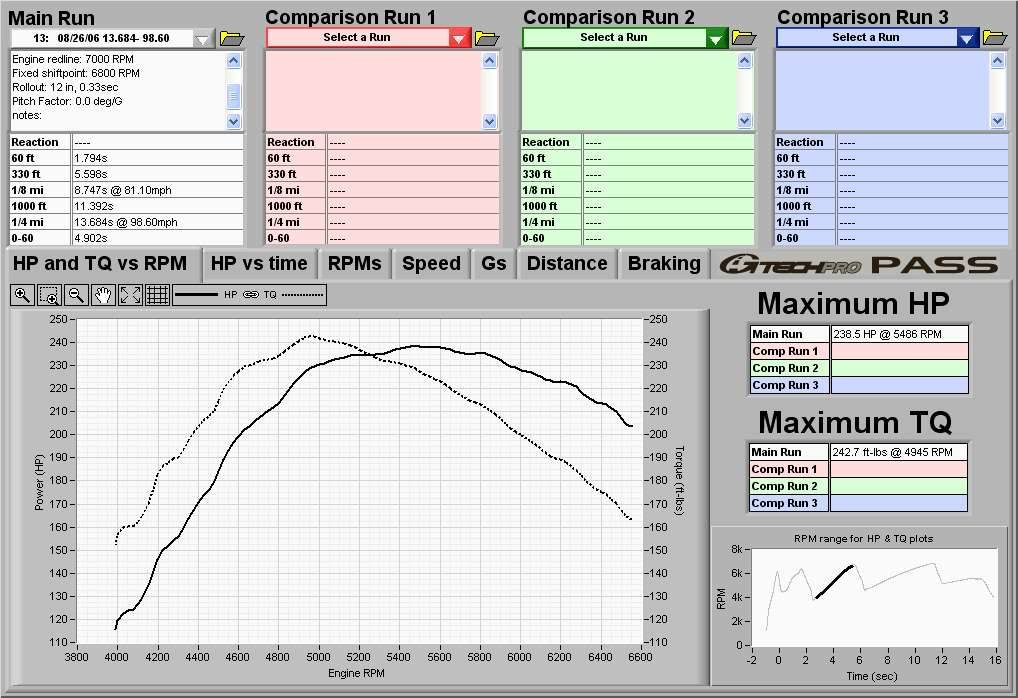The width and height of the screenshot is (1018, 698).
Task: Click the zoom out magnifier tool
Action: (x=76, y=295)
